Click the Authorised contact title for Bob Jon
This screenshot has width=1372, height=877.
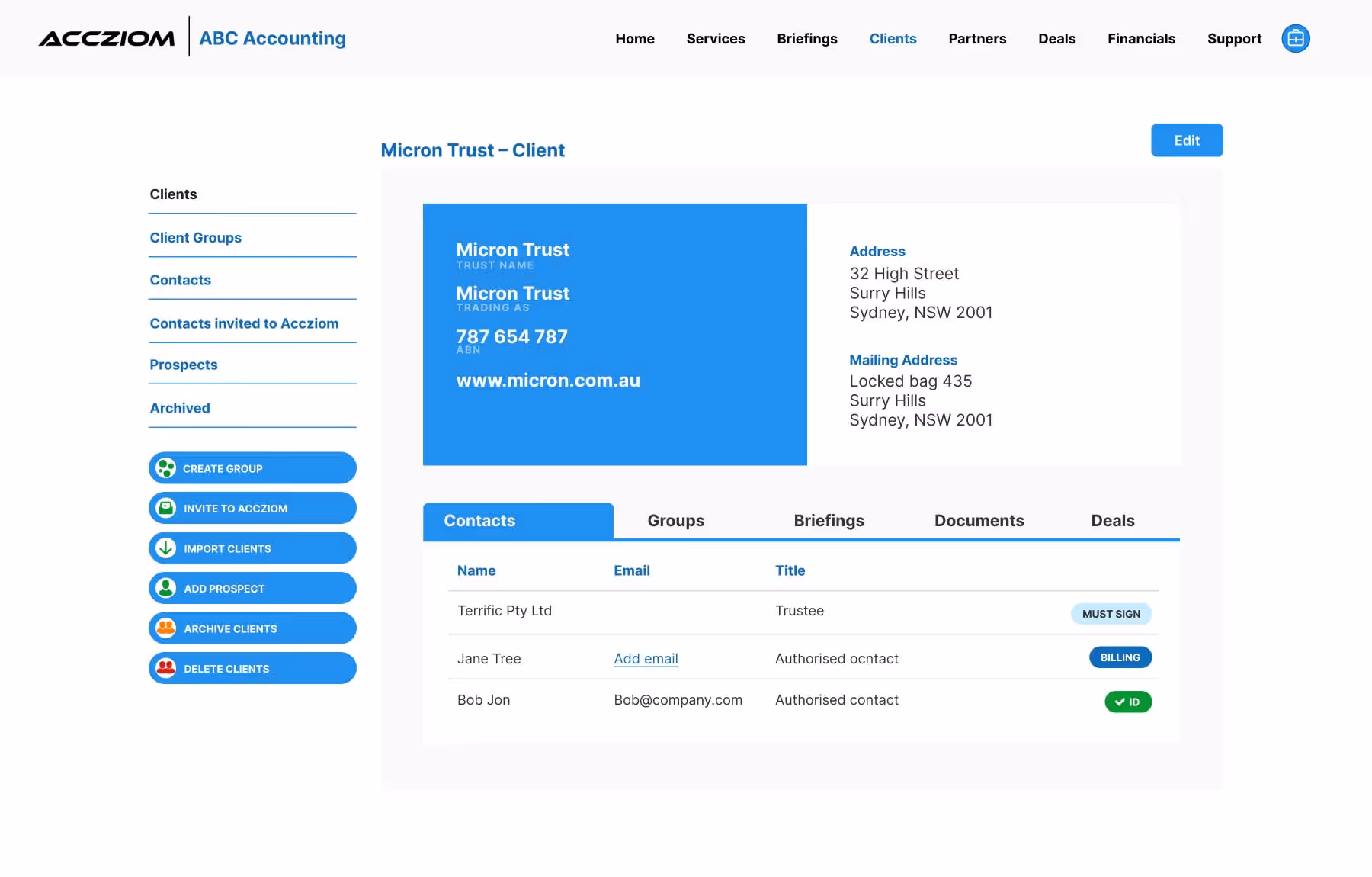836,700
